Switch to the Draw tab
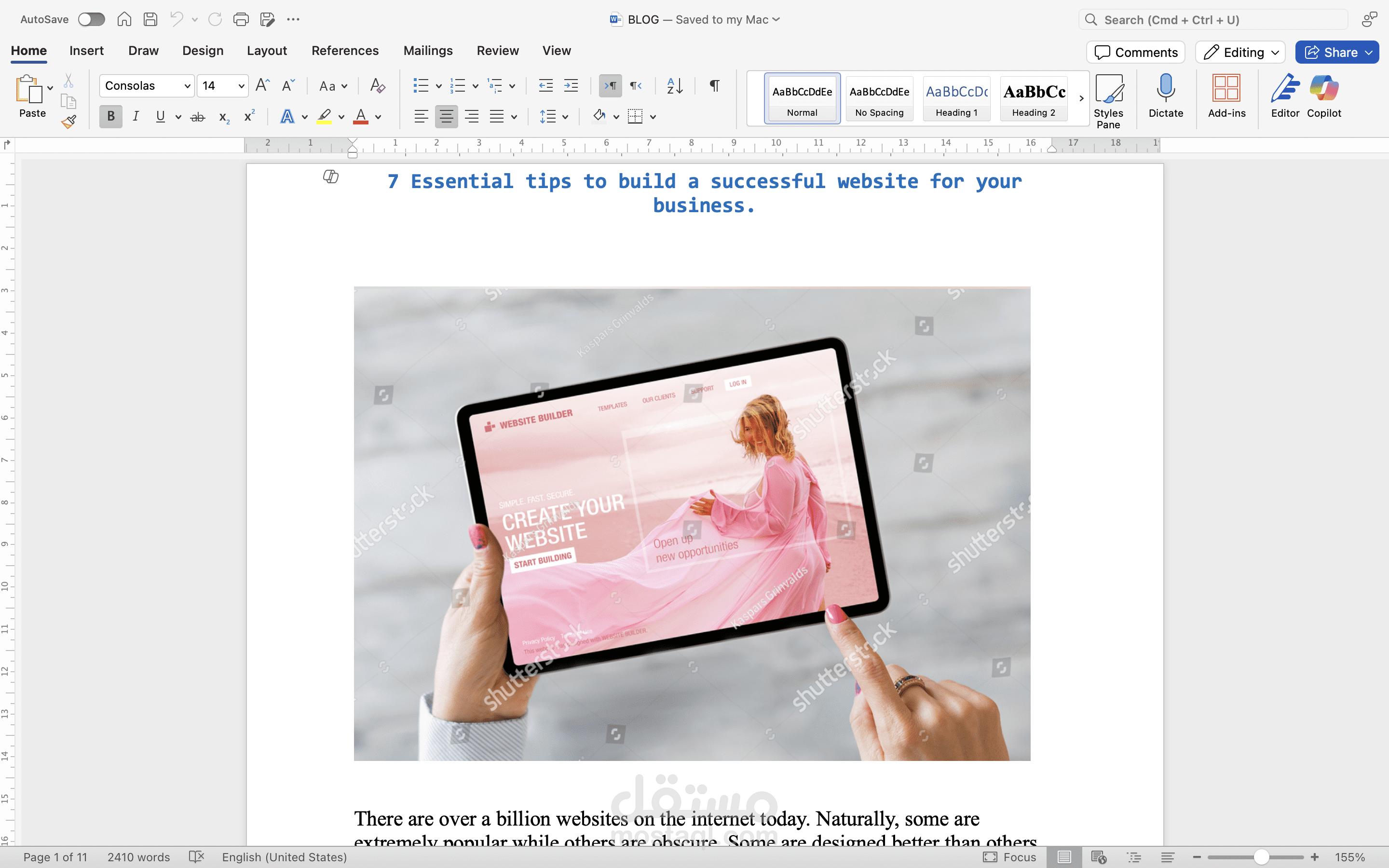 pyautogui.click(x=144, y=51)
